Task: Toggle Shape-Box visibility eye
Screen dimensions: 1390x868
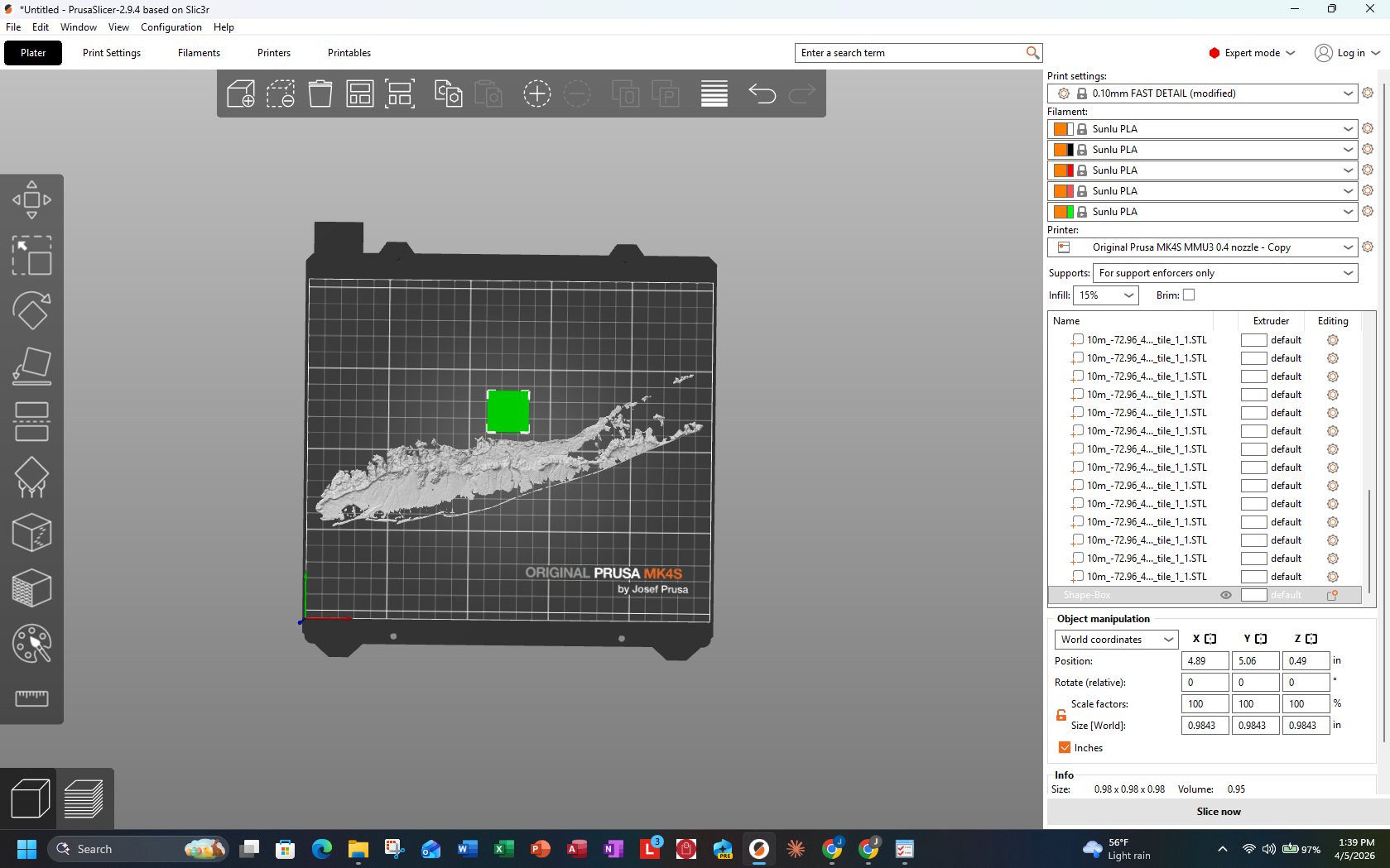Action: (x=1226, y=595)
